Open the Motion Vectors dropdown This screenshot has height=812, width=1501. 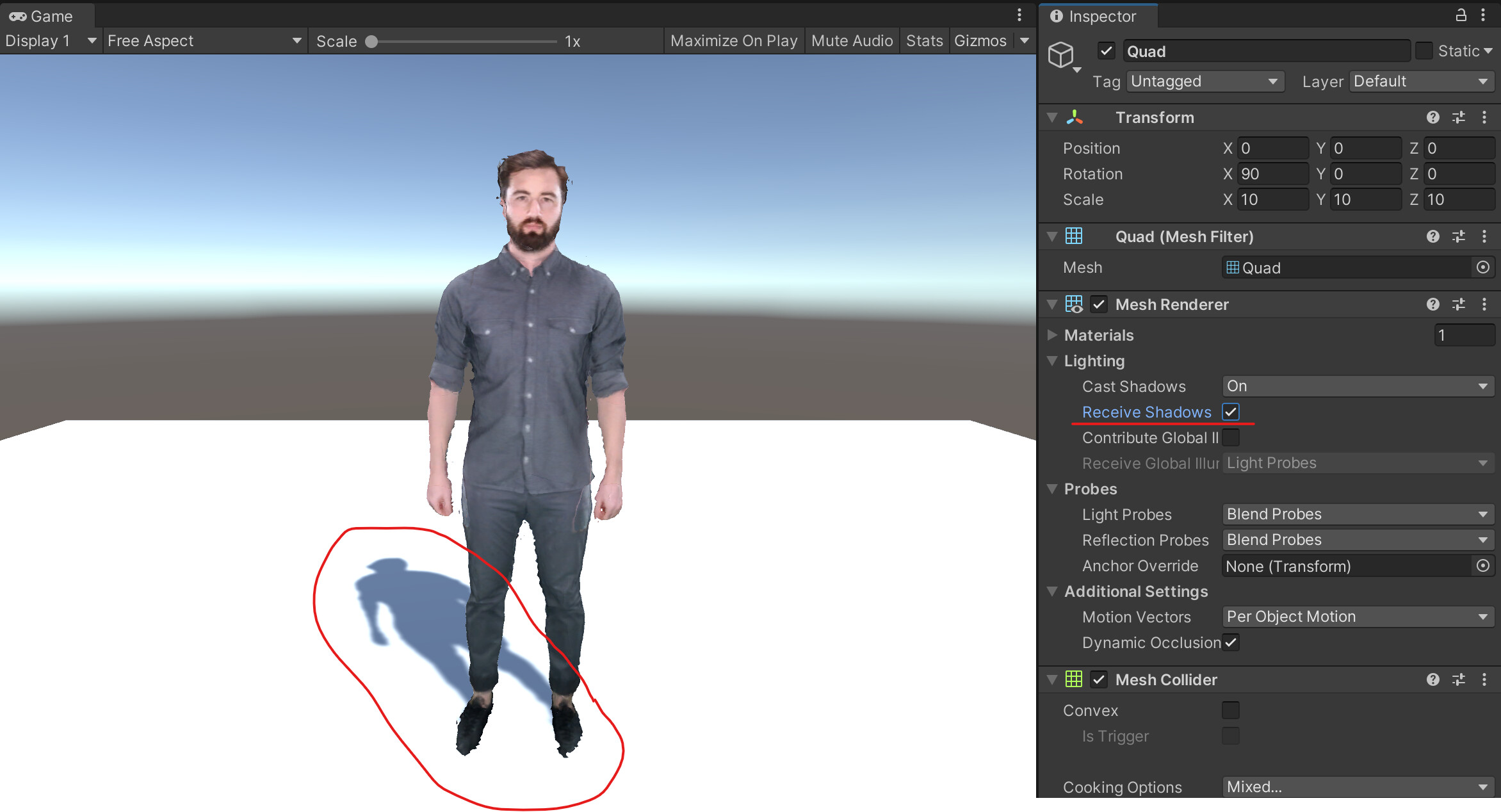(1358, 617)
